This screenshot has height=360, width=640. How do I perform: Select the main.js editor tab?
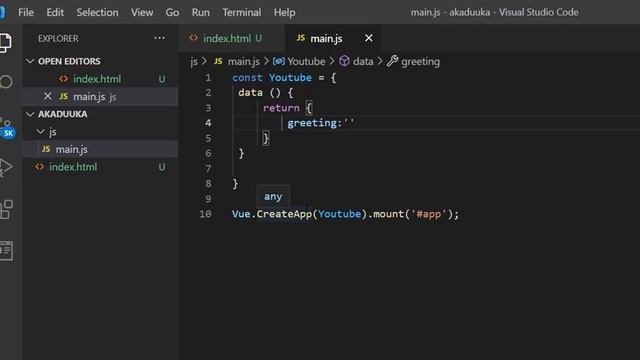(332, 38)
